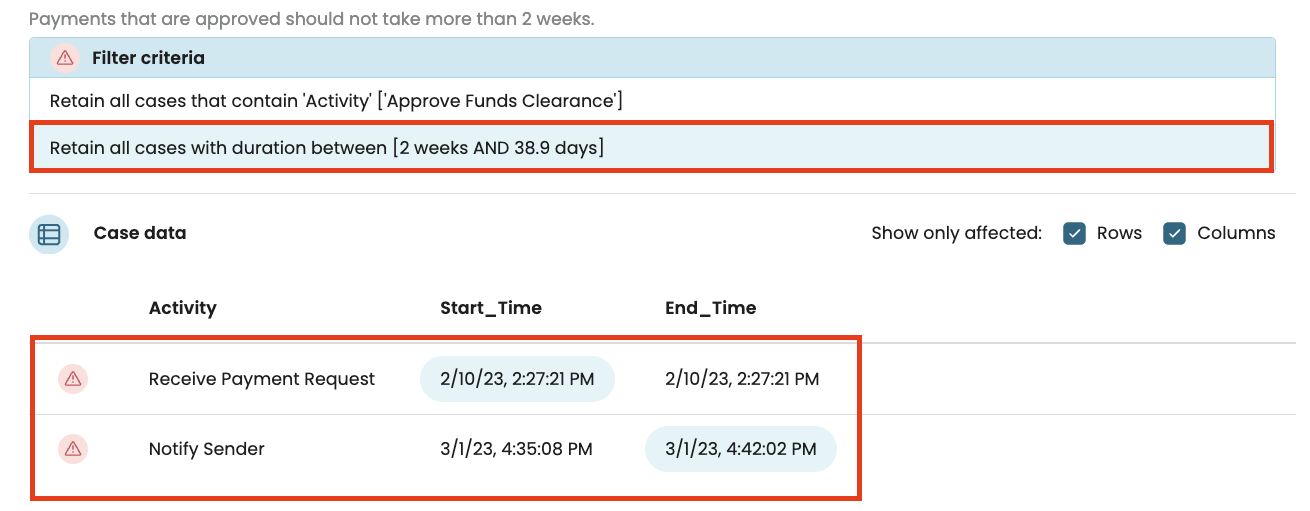This screenshot has height=511, width=1310.
Task: Click warning icon beside Notify Sender
Action: pos(72,449)
